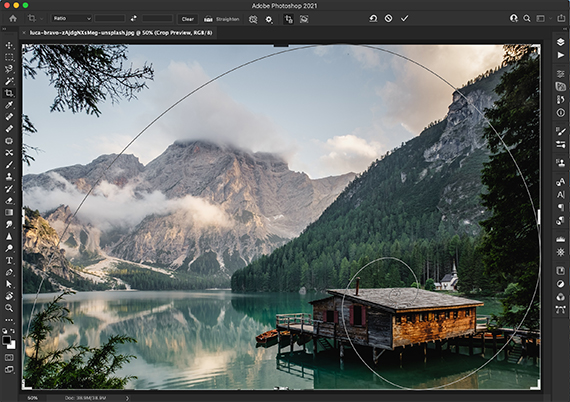Close the luca-bravo document tab

[24, 33]
